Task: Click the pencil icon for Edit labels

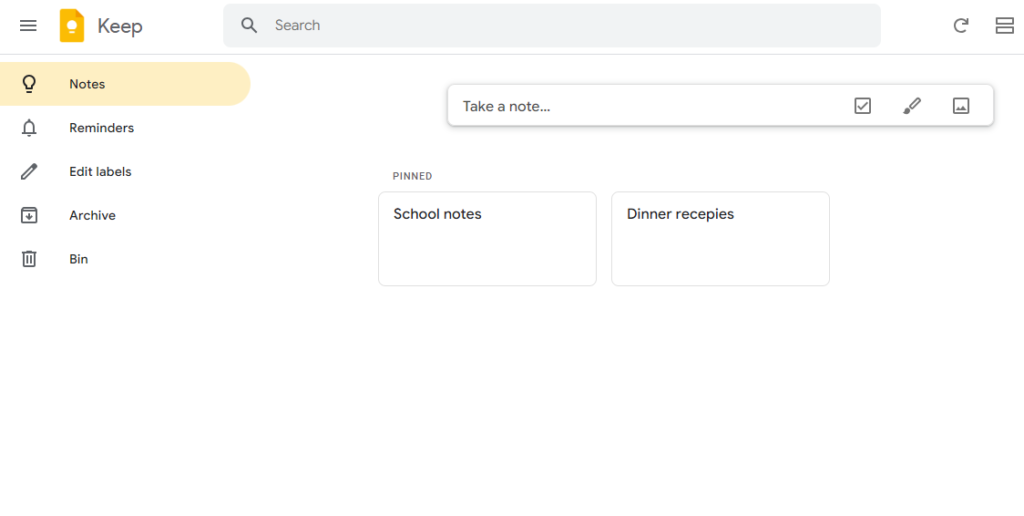Action: [29, 172]
